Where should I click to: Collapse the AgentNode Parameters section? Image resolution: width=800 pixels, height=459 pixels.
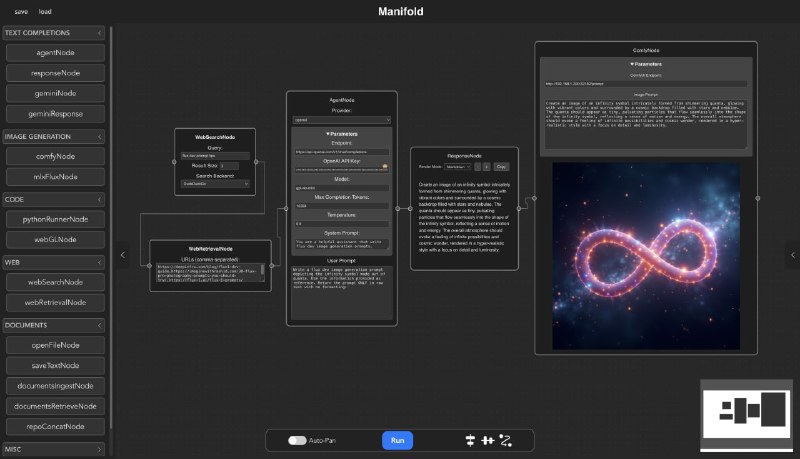point(342,134)
